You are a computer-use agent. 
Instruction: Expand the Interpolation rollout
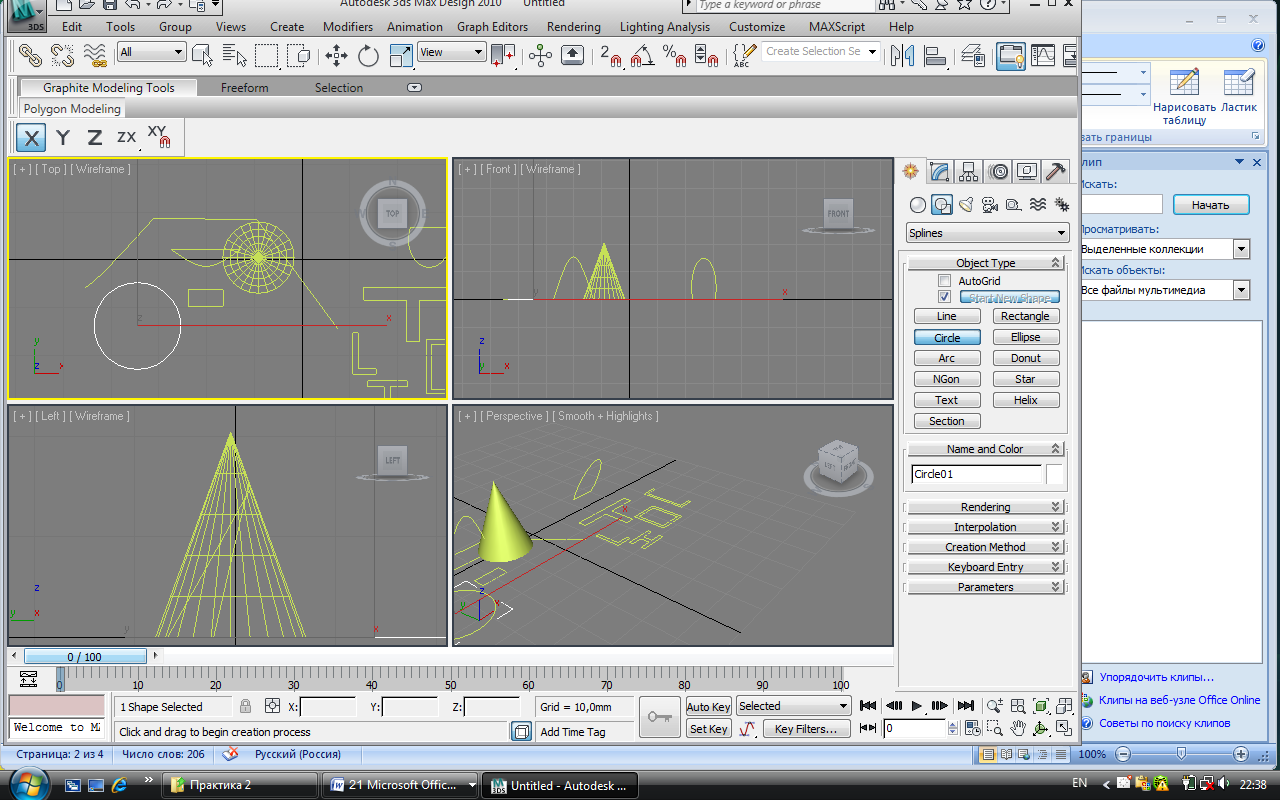985,527
